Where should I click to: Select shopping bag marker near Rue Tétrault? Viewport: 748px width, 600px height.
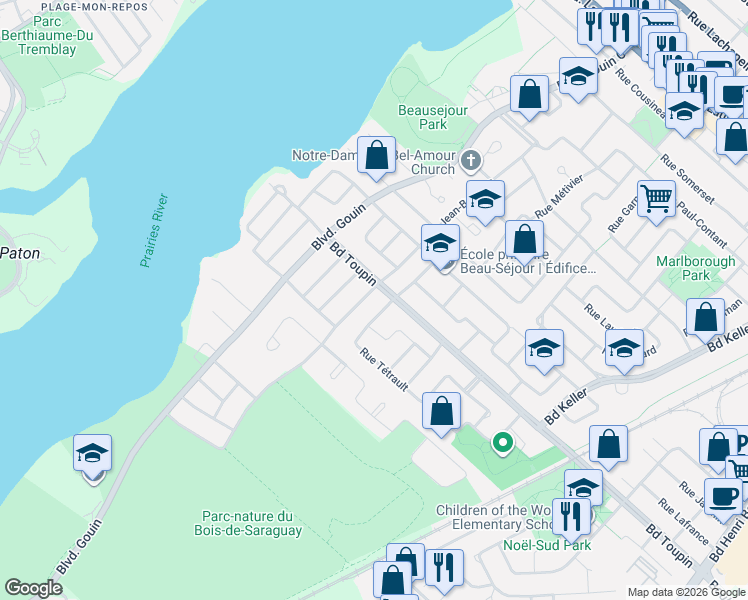(x=441, y=413)
